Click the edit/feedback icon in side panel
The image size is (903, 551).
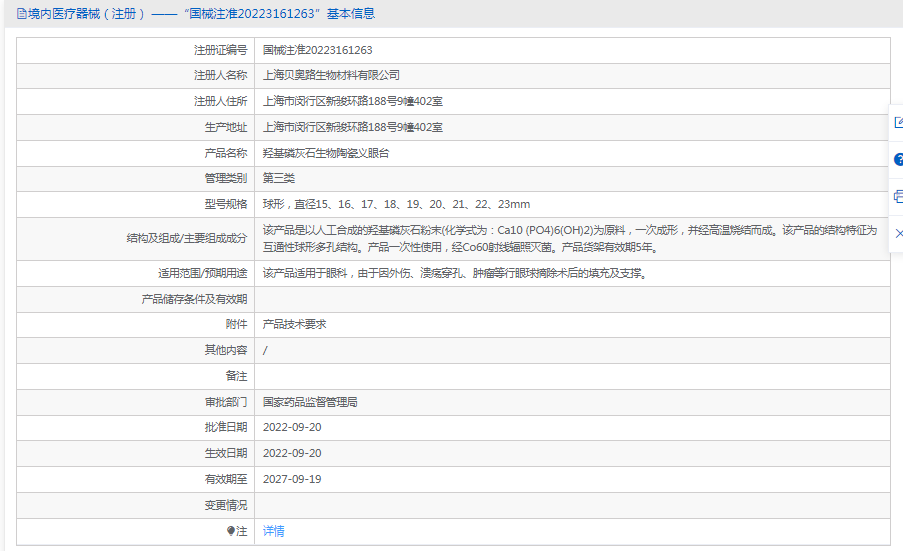(898, 123)
